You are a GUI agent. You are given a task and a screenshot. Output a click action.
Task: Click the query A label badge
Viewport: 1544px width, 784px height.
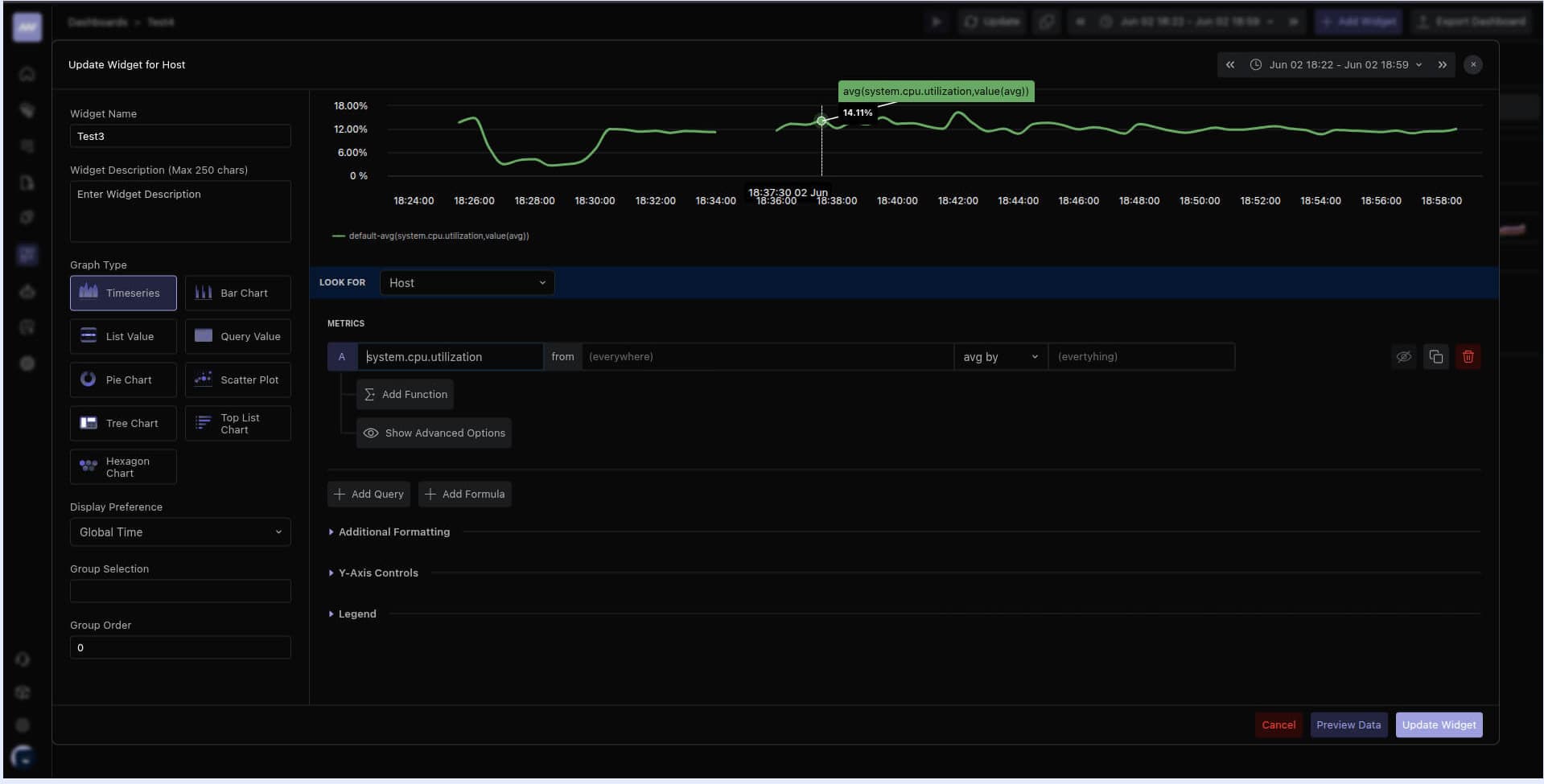[x=342, y=356]
